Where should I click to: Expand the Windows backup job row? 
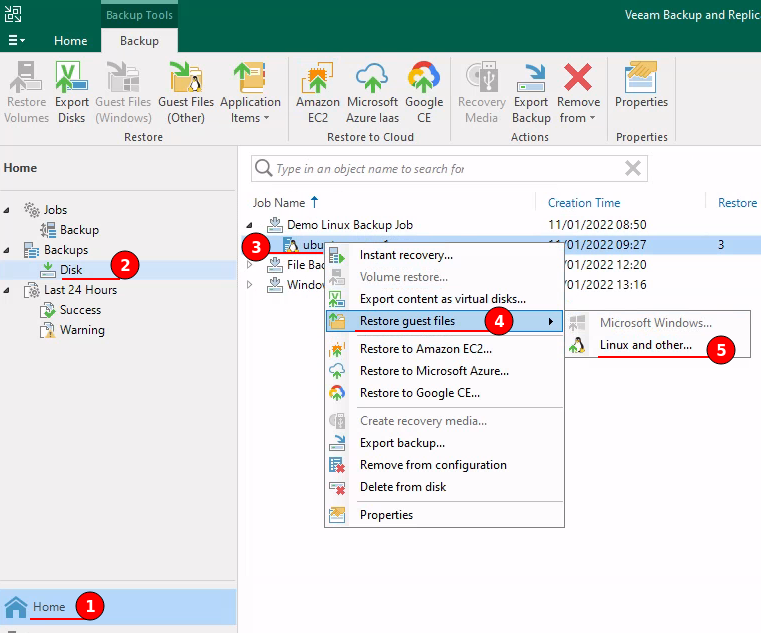pos(249,284)
